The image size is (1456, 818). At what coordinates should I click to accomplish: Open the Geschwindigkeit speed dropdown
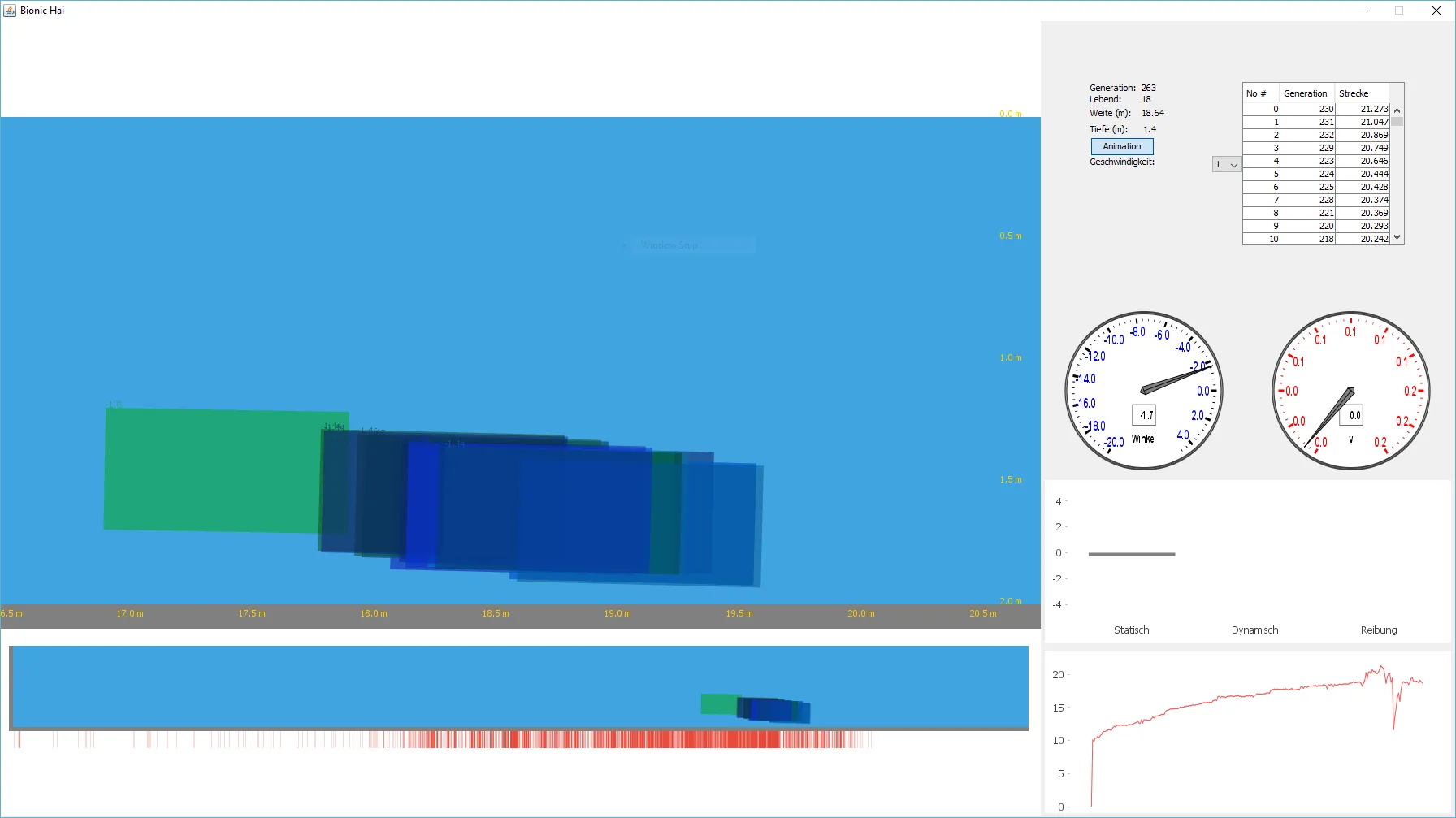1236,164
